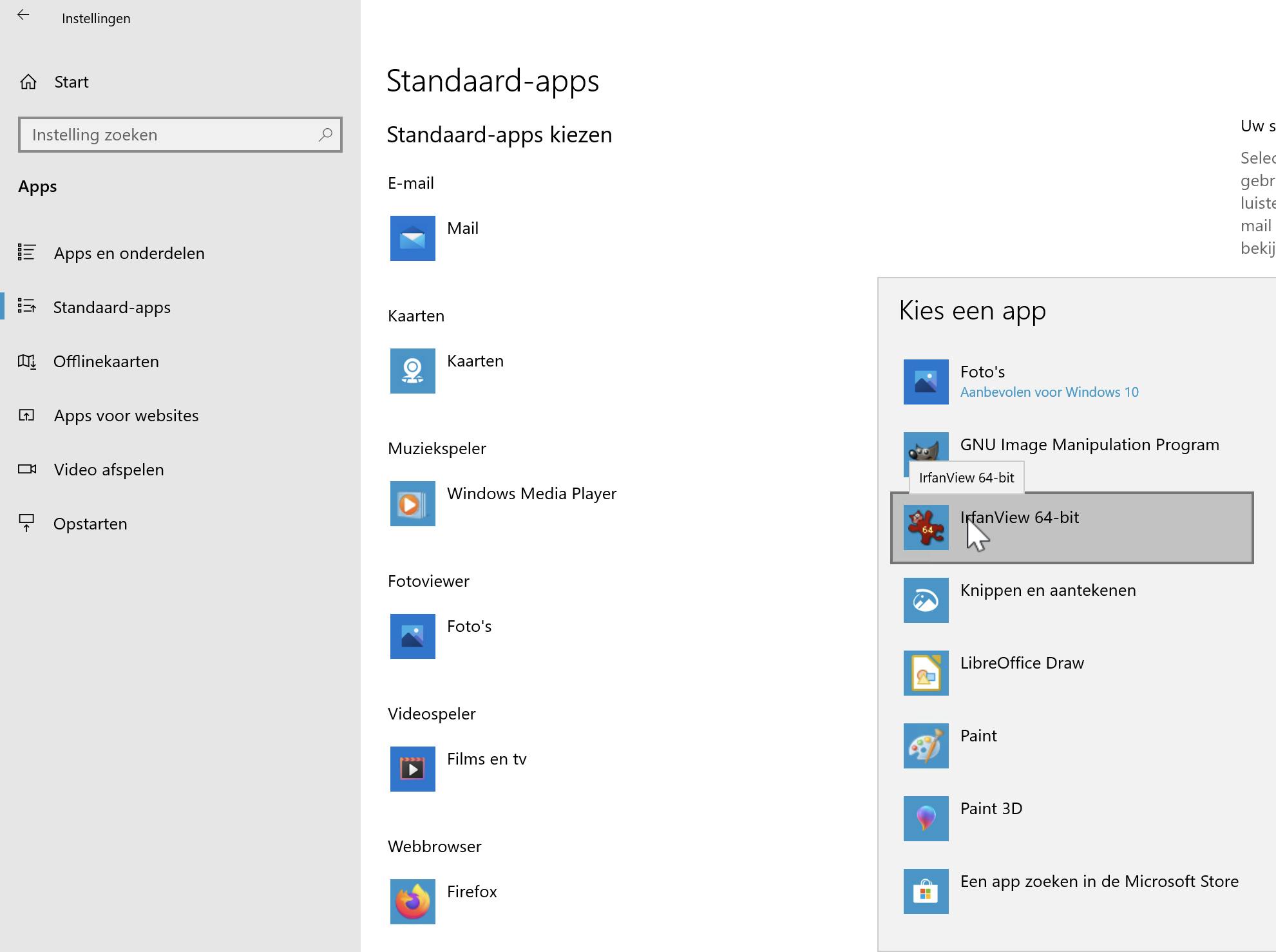This screenshot has width=1276, height=952.
Task: Click the back arrow in Instellingen
Action: (23, 16)
